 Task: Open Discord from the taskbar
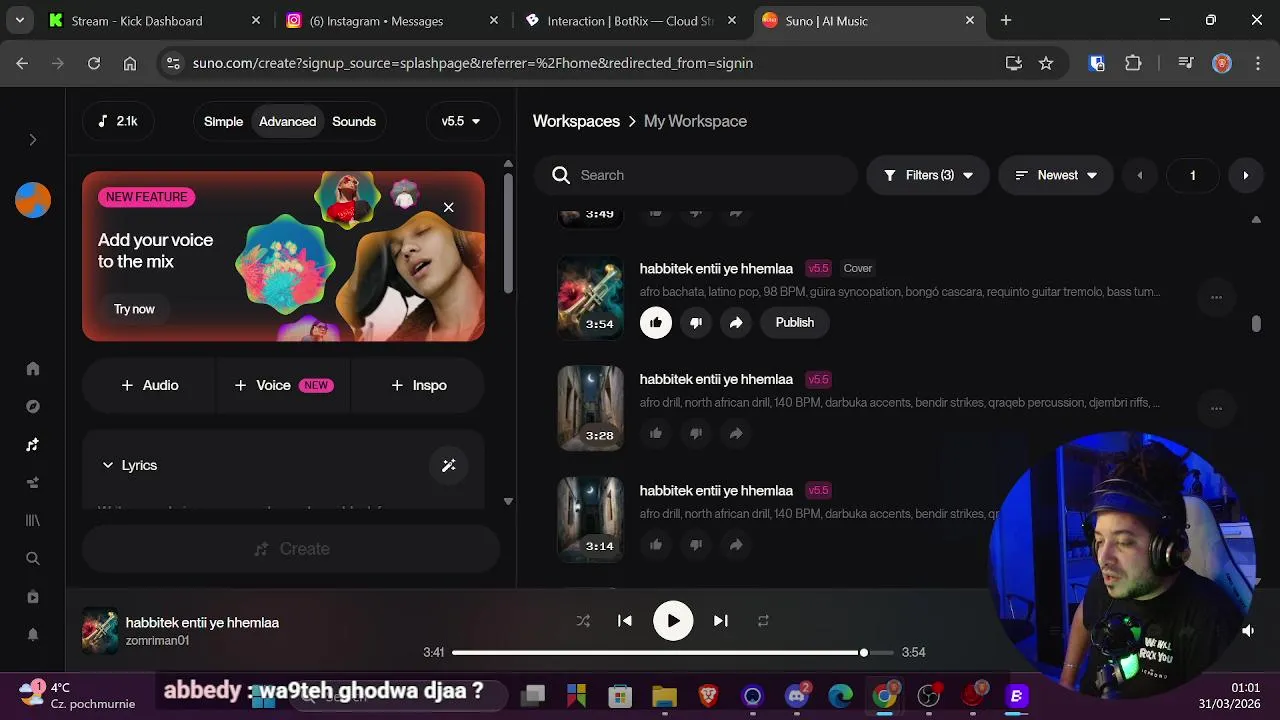pos(797,696)
